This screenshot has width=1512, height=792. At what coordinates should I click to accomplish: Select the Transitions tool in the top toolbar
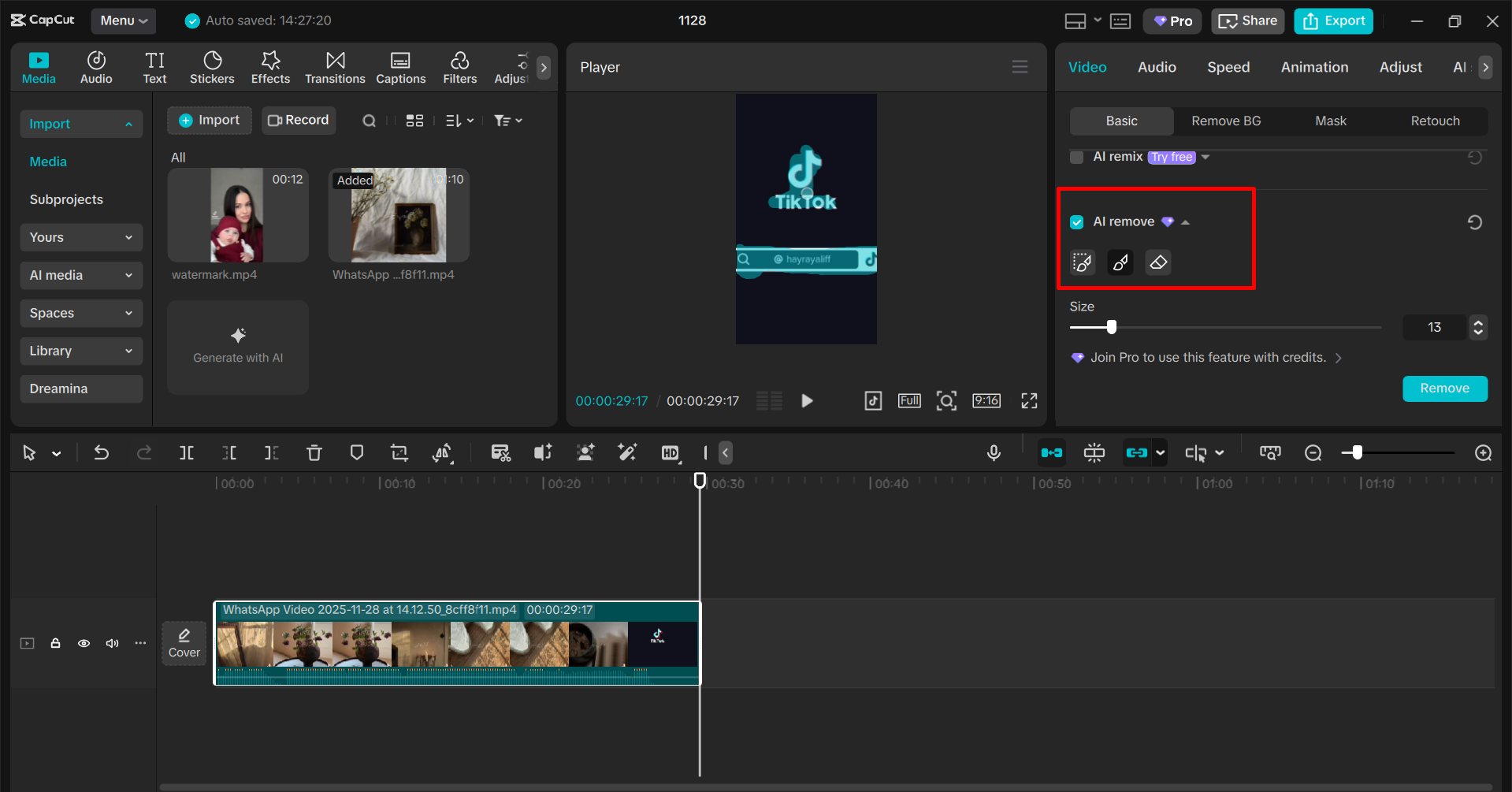point(335,67)
